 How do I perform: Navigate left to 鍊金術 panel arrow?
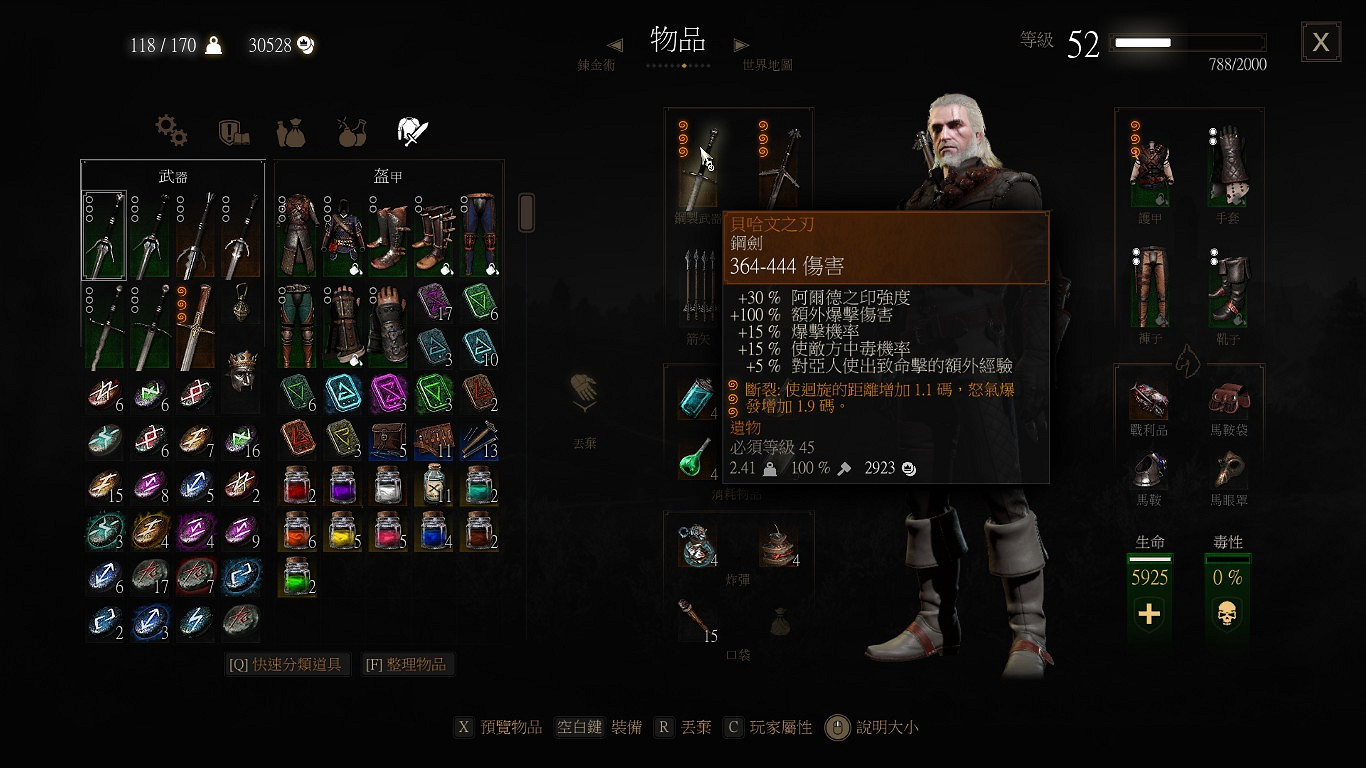615,45
